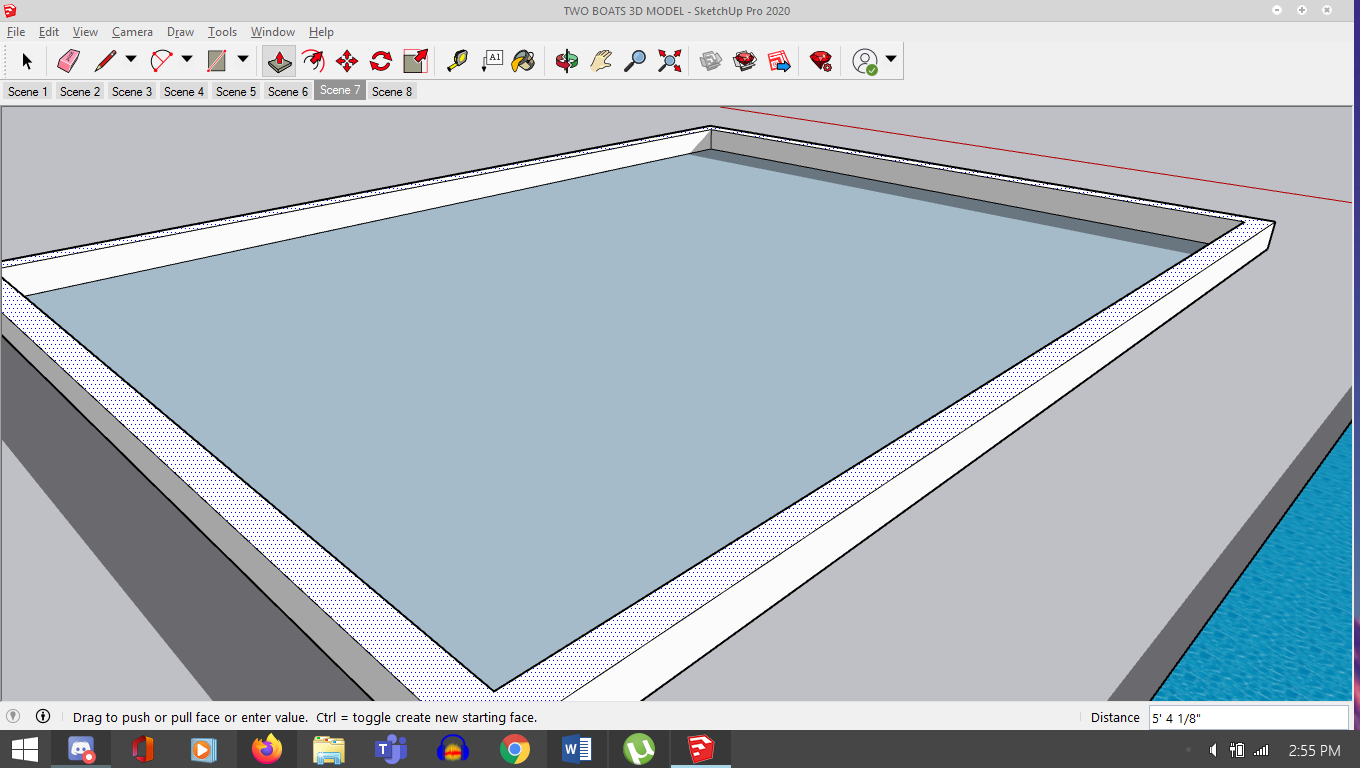Select the Pan hand tool
Screen dimensions: 1360x768
(x=601, y=61)
